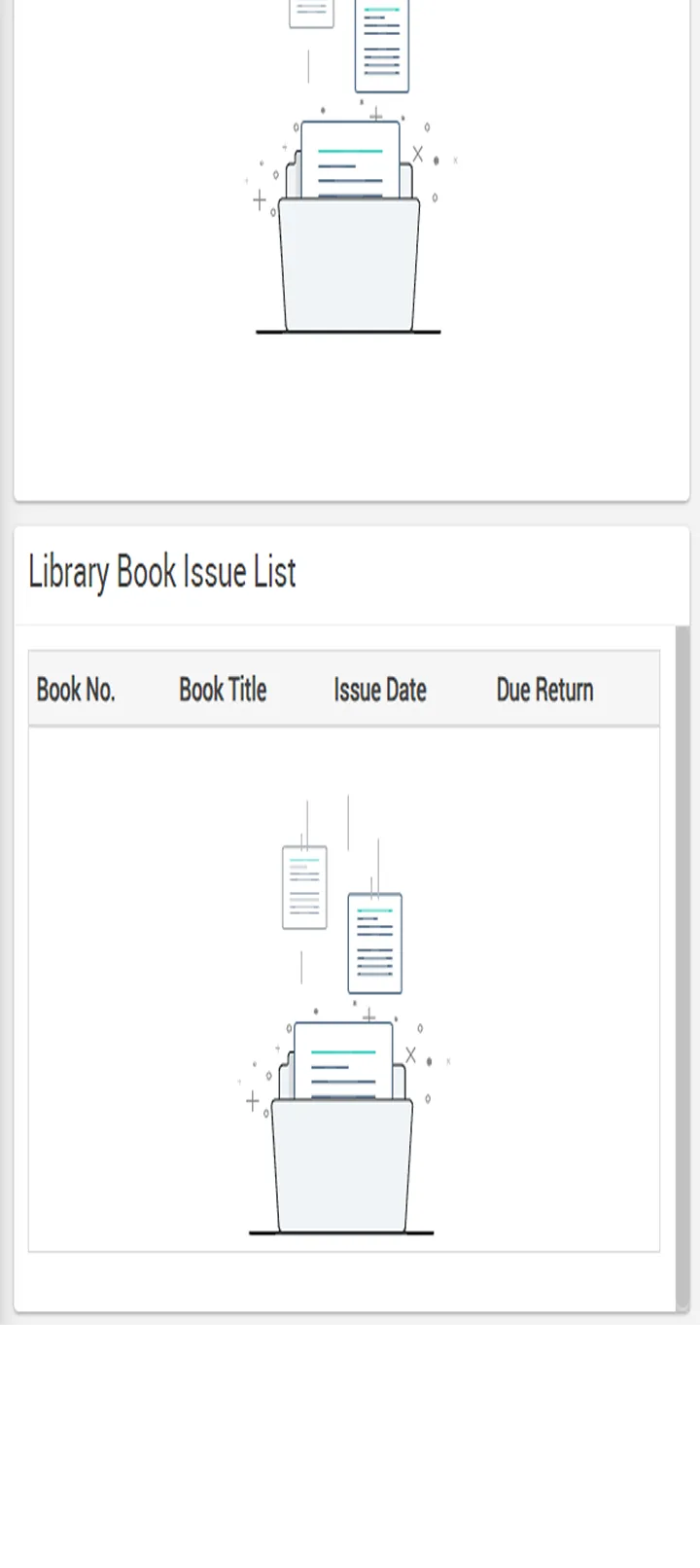The image size is (700, 1568).
Task: Click the Library Book Issue List heading
Action: (162, 572)
